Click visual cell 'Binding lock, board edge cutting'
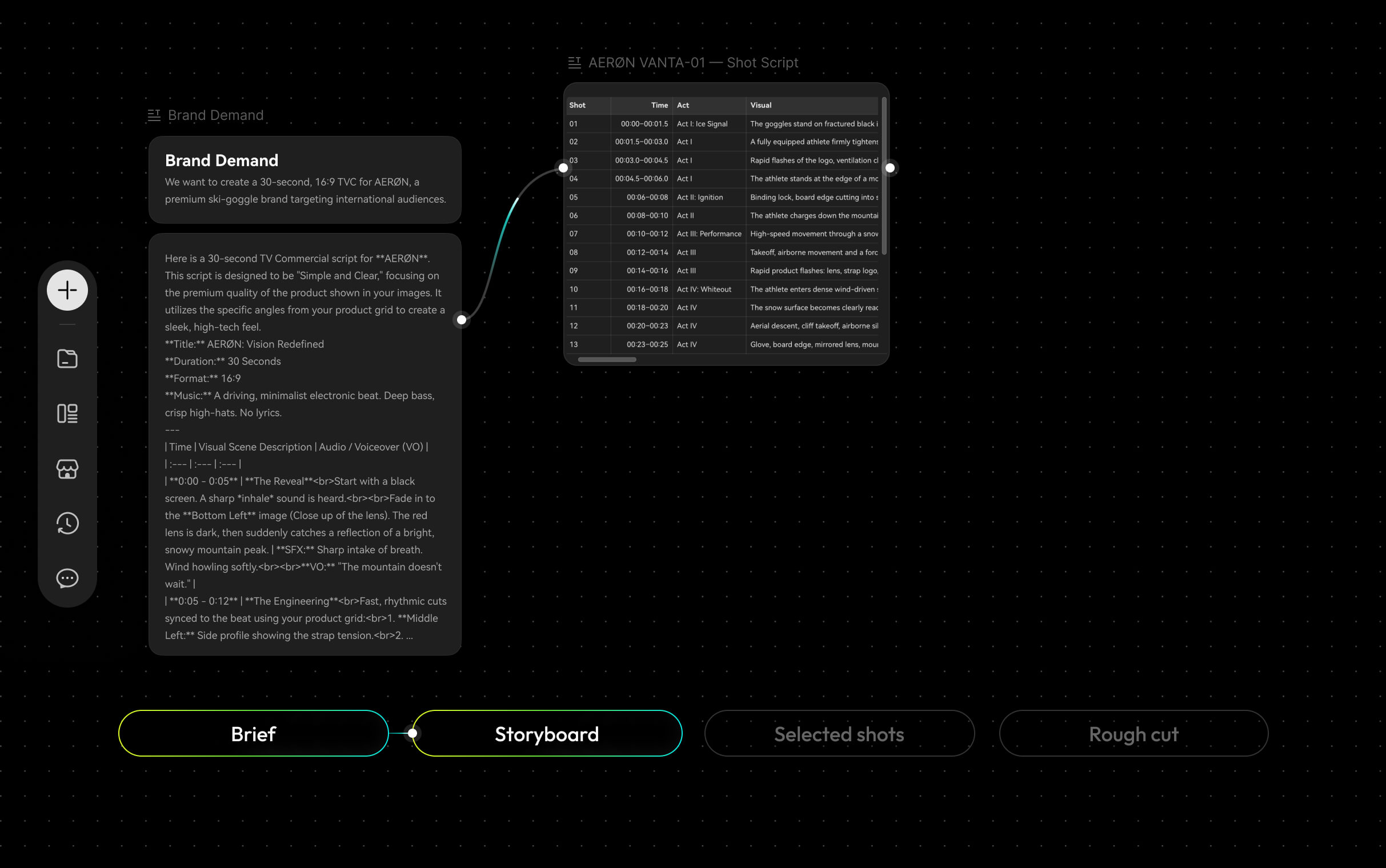This screenshot has height=868, width=1386. tap(812, 197)
